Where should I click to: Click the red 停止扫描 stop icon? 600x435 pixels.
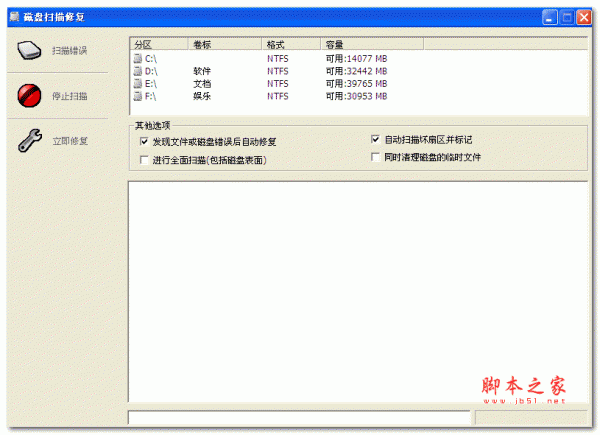point(29,96)
